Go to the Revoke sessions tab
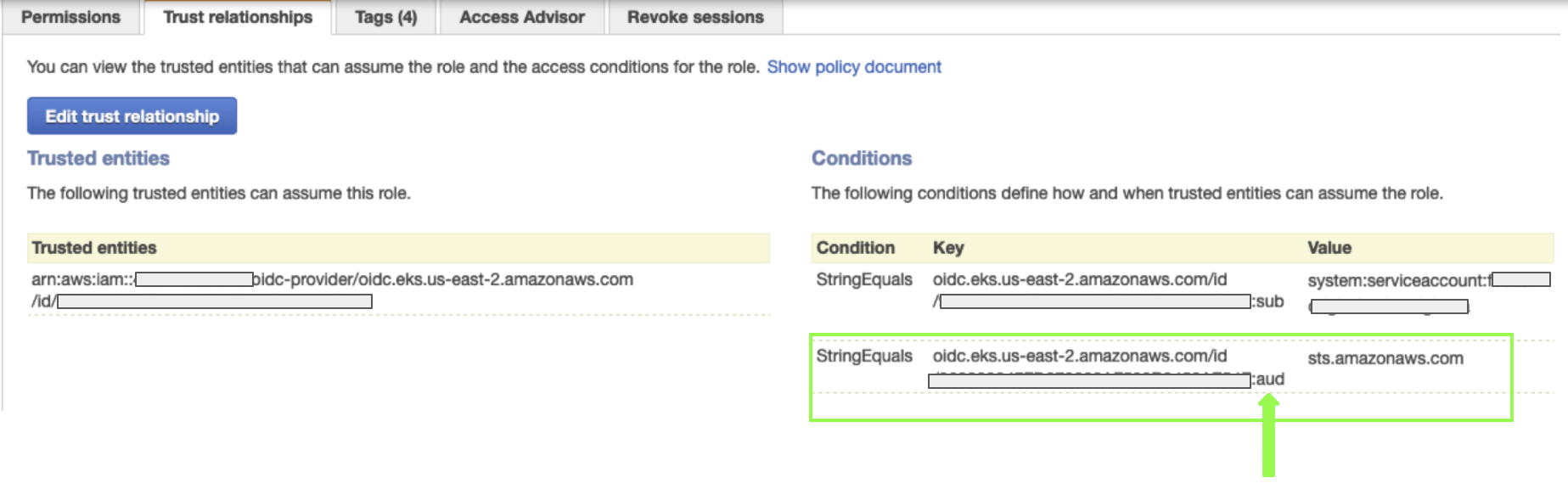Screen dimensions: 1568x495 pyautogui.click(x=695, y=17)
